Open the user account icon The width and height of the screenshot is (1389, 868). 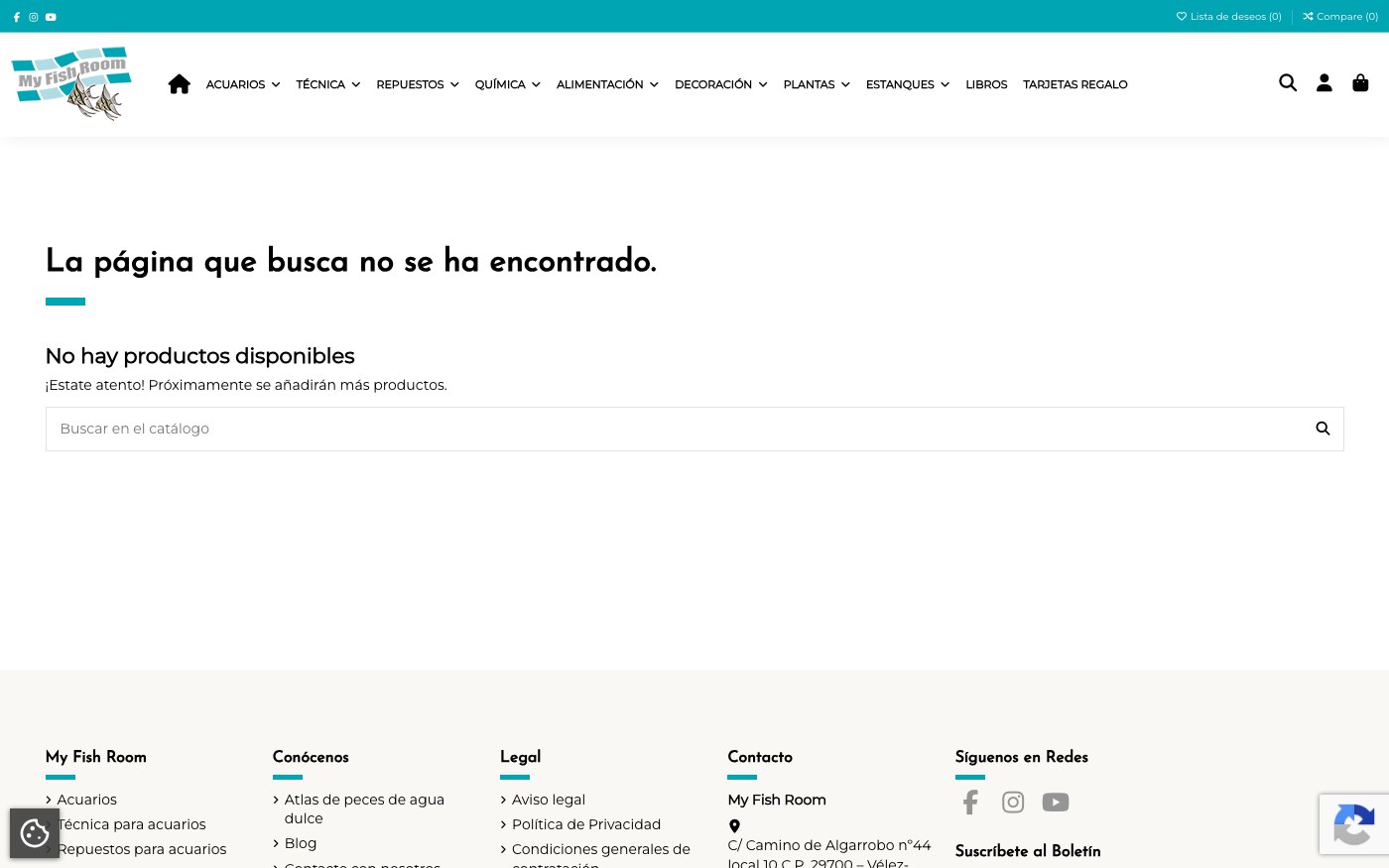1325,83
